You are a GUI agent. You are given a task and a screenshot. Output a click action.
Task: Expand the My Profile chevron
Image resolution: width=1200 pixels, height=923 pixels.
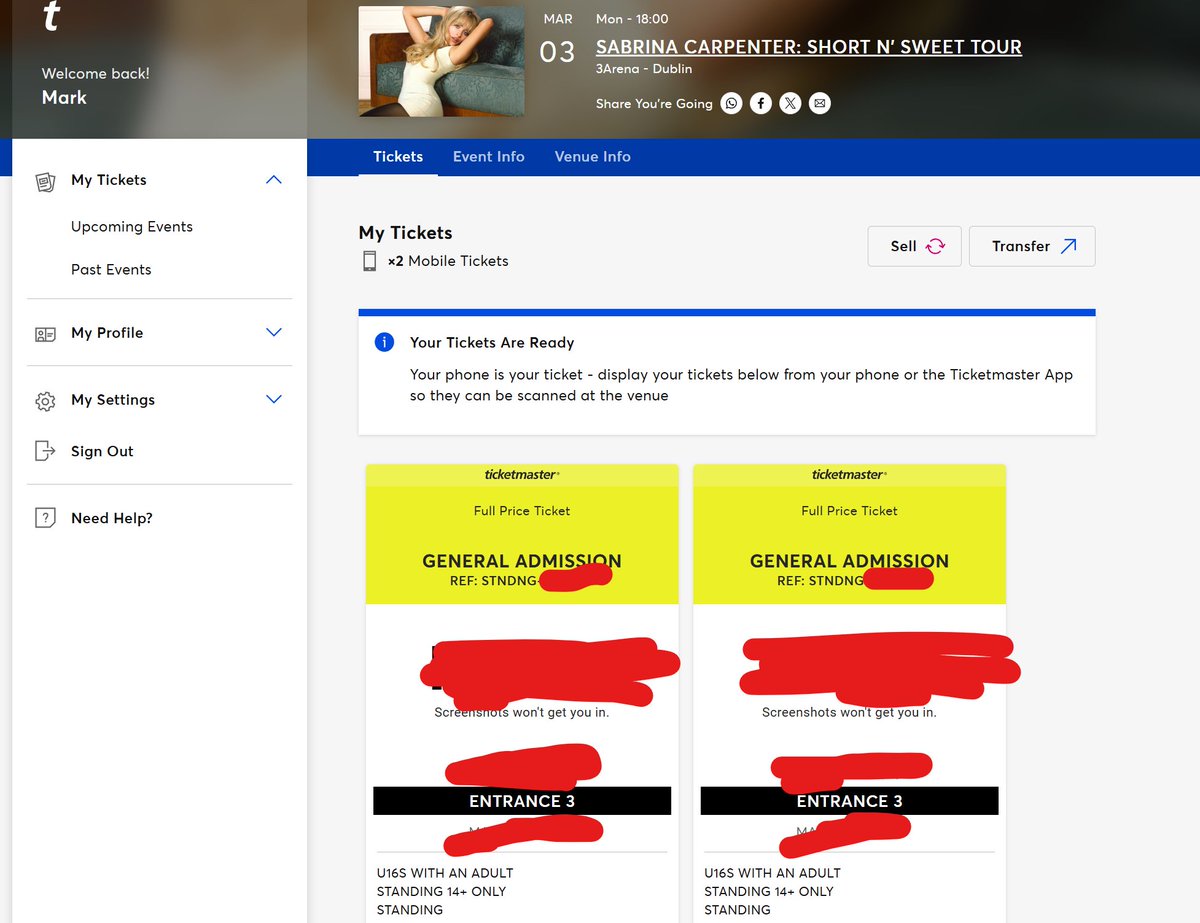click(x=274, y=332)
